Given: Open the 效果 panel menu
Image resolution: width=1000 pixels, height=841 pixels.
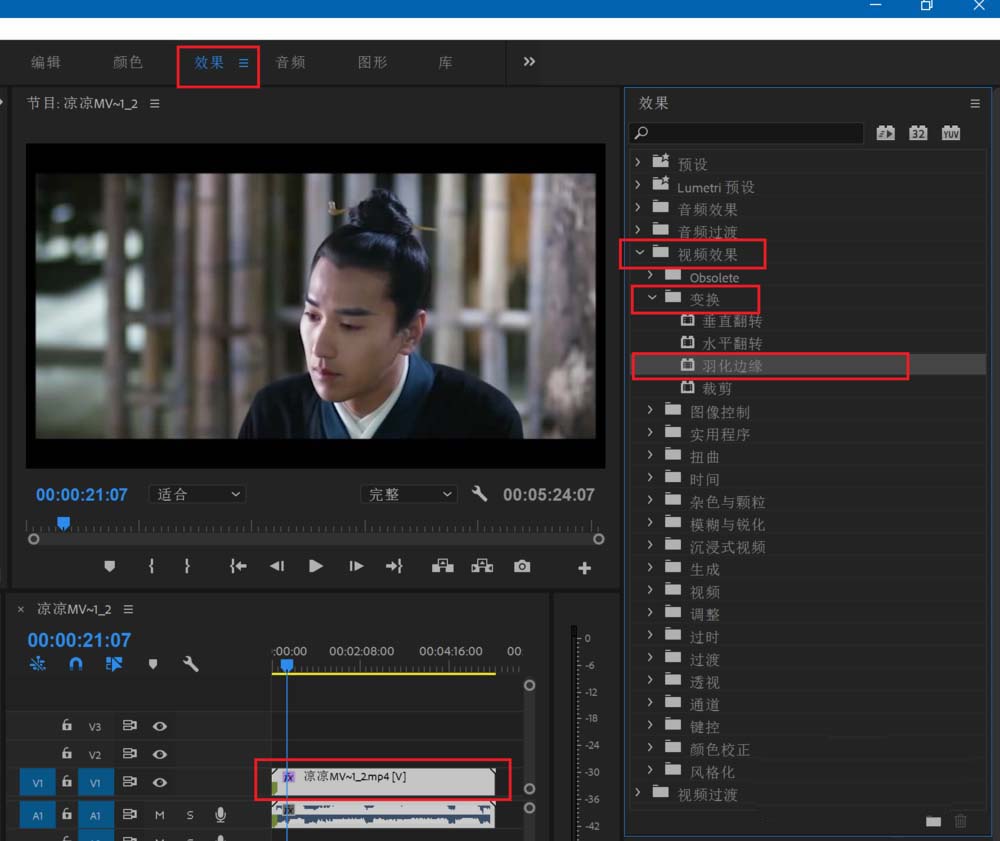Looking at the screenshot, I should click(x=975, y=103).
